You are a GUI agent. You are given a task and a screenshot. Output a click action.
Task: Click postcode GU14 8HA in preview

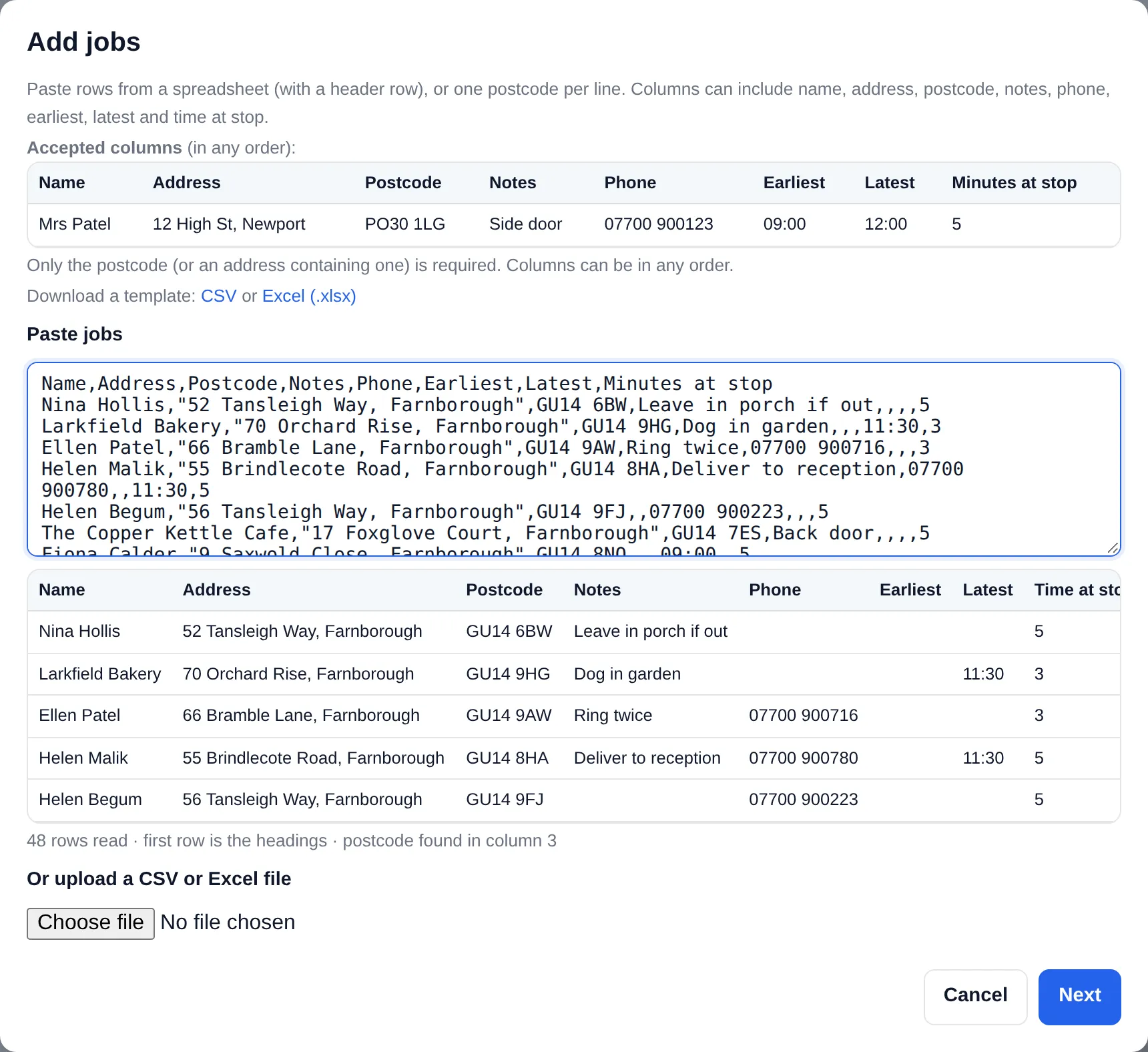tap(507, 758)
